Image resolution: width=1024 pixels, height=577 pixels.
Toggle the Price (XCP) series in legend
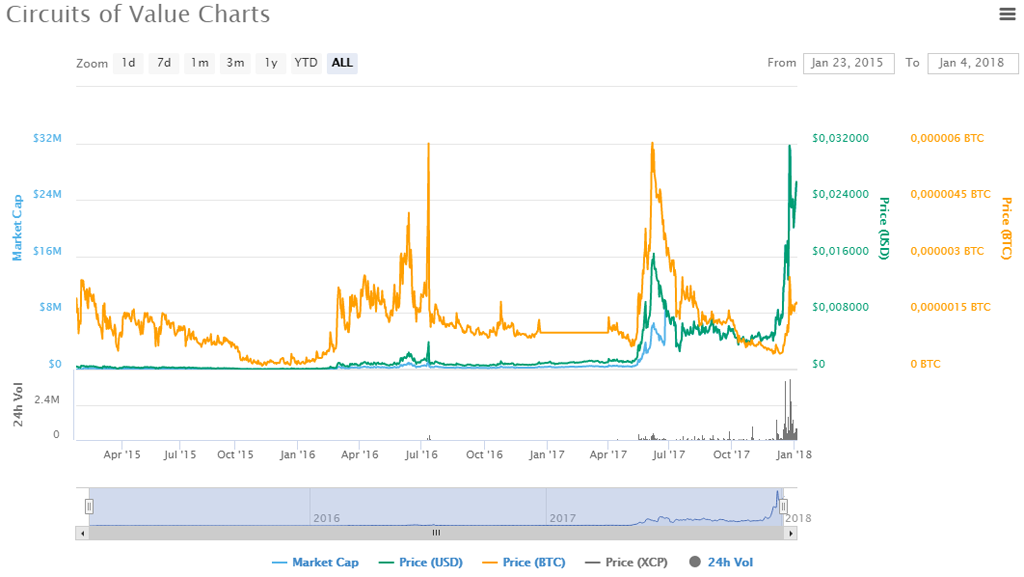click(x=626, y=562)
